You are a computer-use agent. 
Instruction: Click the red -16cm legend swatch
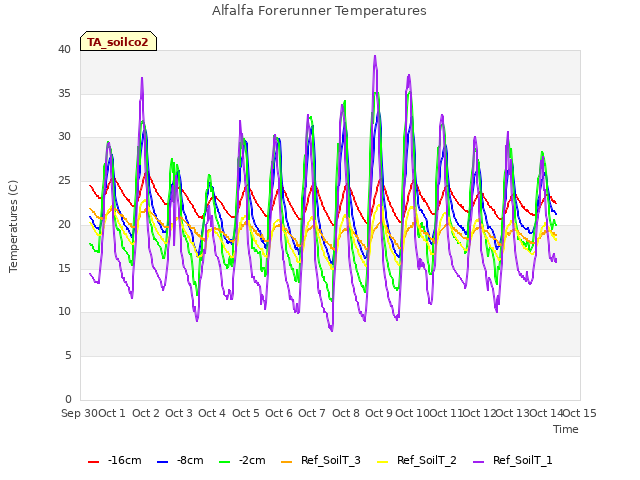click(x=93, y=462)
